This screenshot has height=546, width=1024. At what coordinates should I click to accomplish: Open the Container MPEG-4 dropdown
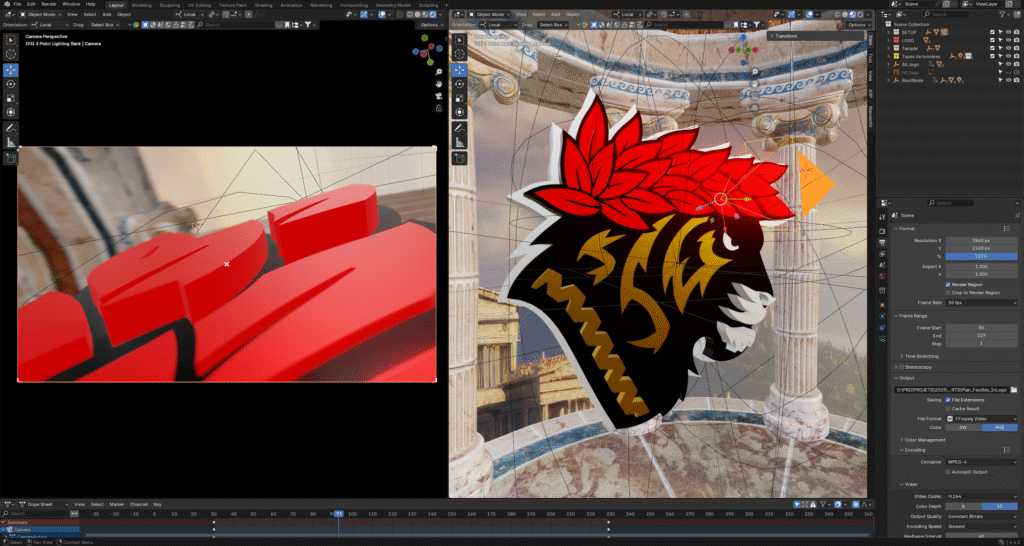982,462
